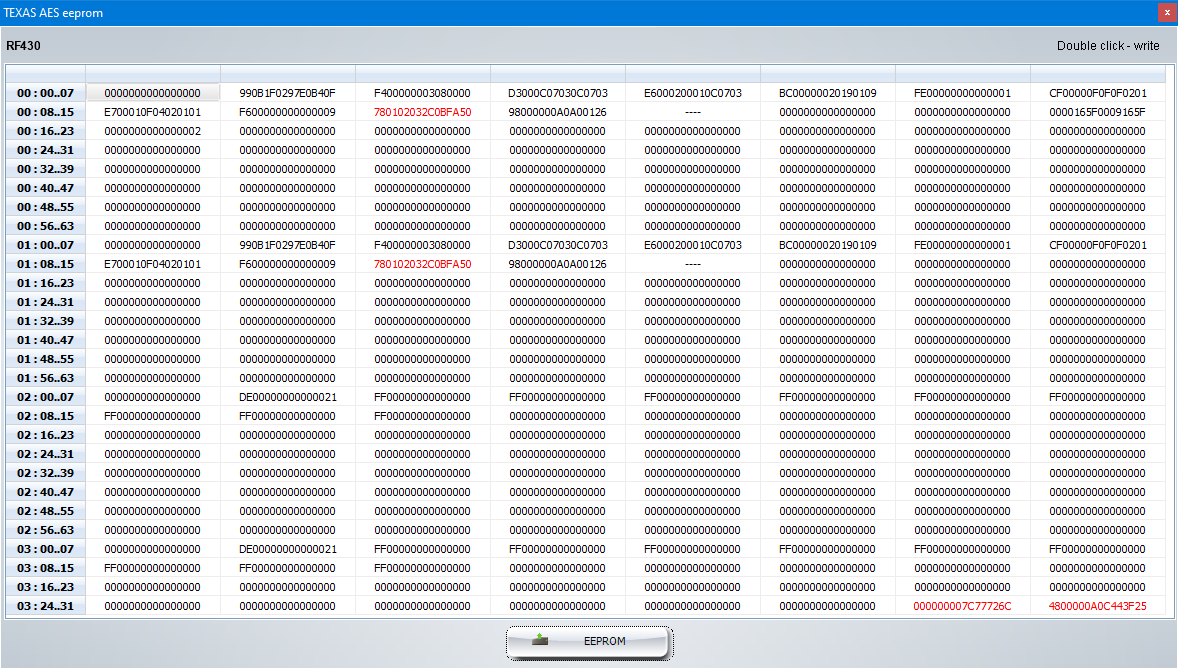This screenshot has width=1178, height=669.
Task: Select cell BC00000020190109 in row 00 : 00..07
Action: point(828,93)
